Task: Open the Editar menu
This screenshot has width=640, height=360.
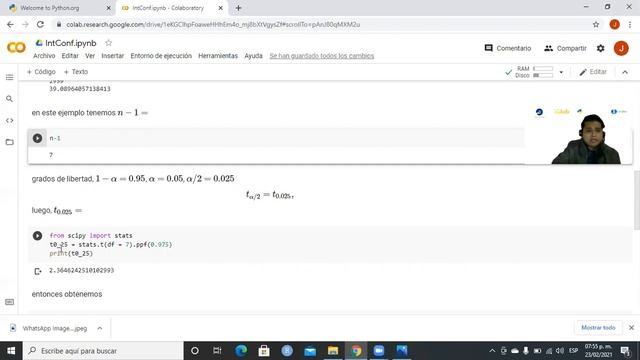Action: tap(70, 56)
